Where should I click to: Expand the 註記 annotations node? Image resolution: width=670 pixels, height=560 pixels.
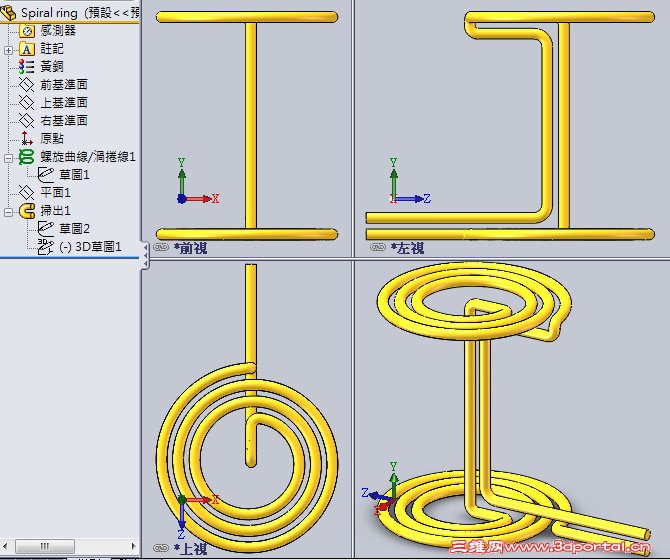(8, 50)
